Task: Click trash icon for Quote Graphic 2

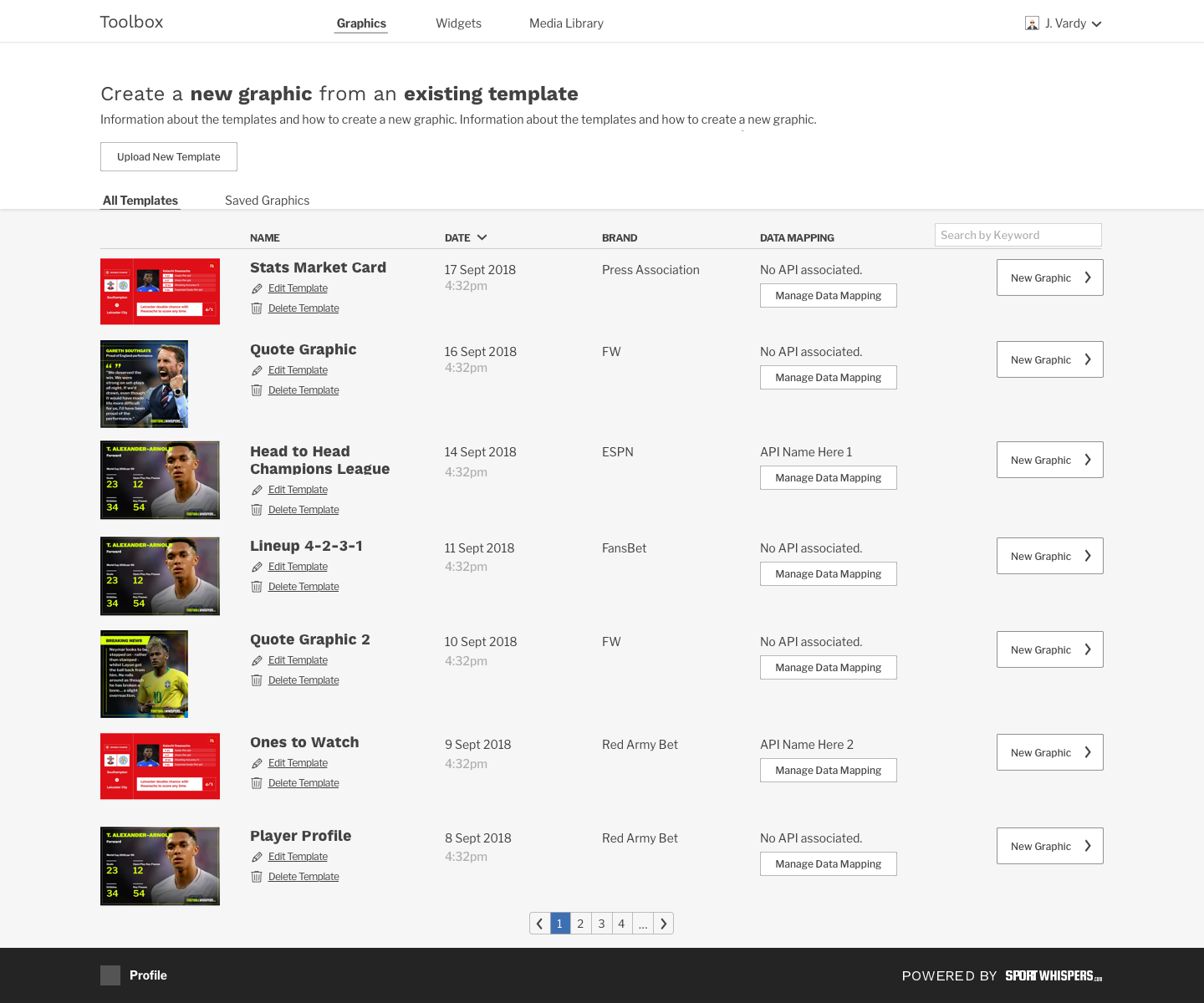Action: pyautogui.click(x=257, y=680)
